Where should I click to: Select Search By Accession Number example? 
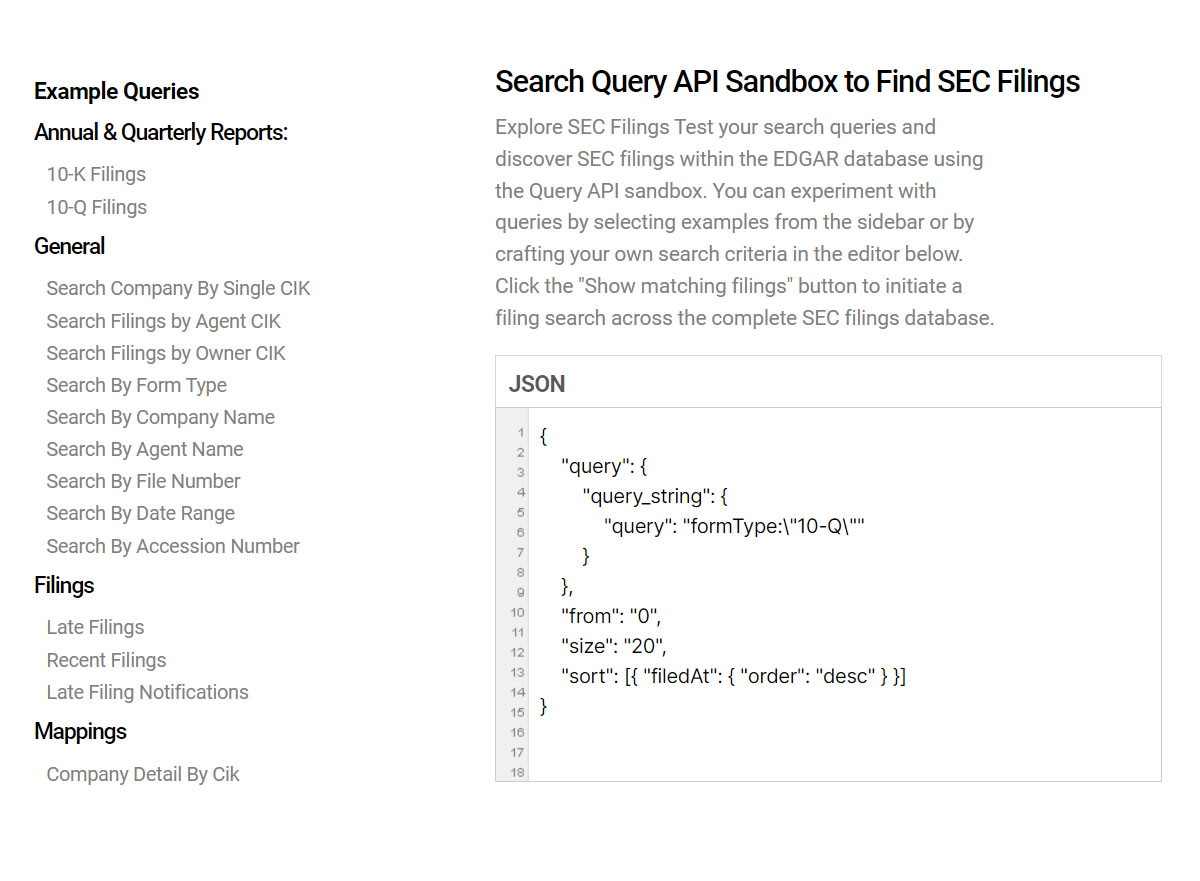pos(172,546)
